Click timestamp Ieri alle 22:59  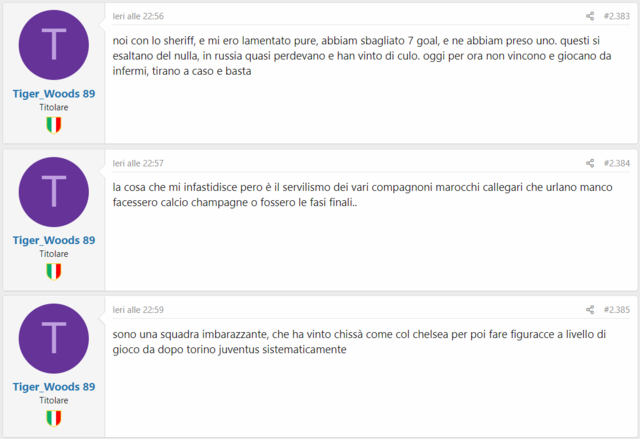[x=138, y=310]
